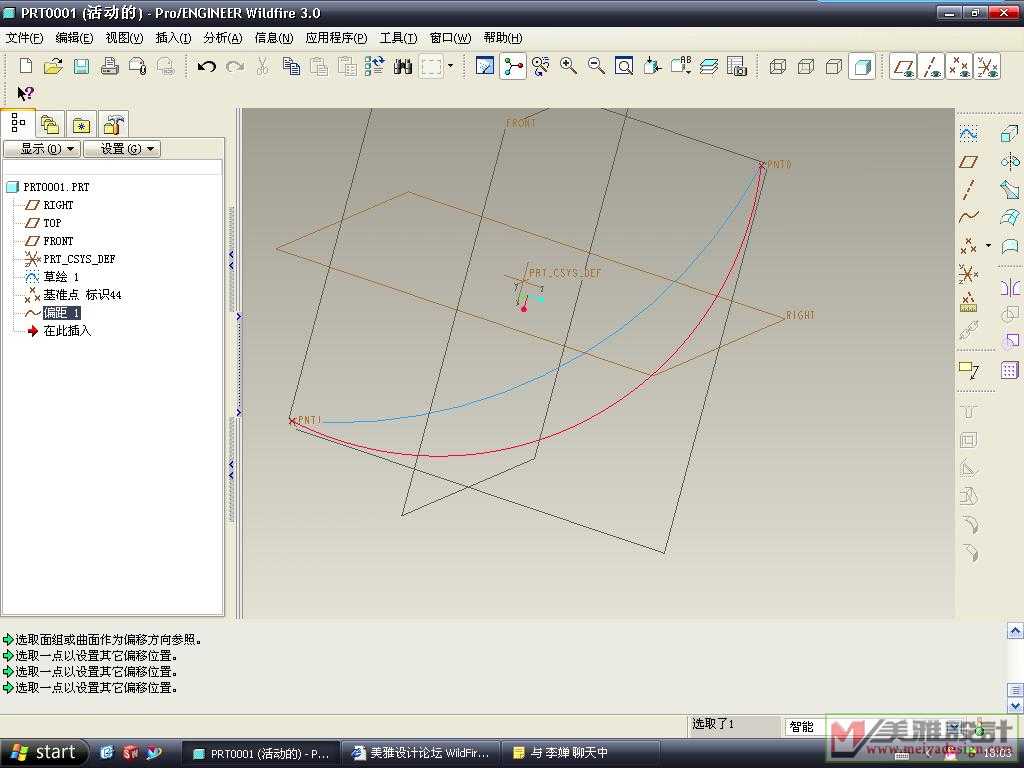The image size is (1024, 768).
Task: Insert a datum coordinate system from the right toolbar
Action: point(968,274)
